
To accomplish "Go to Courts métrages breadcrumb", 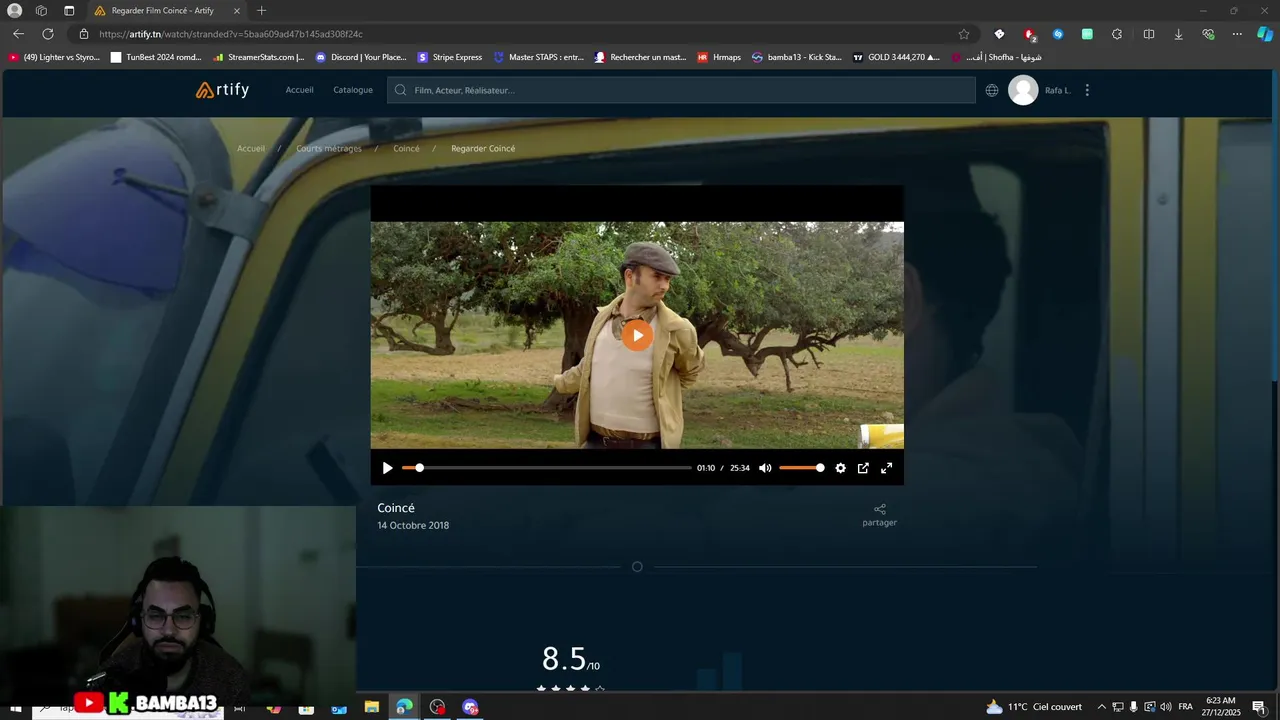I will tap(329, 148).
